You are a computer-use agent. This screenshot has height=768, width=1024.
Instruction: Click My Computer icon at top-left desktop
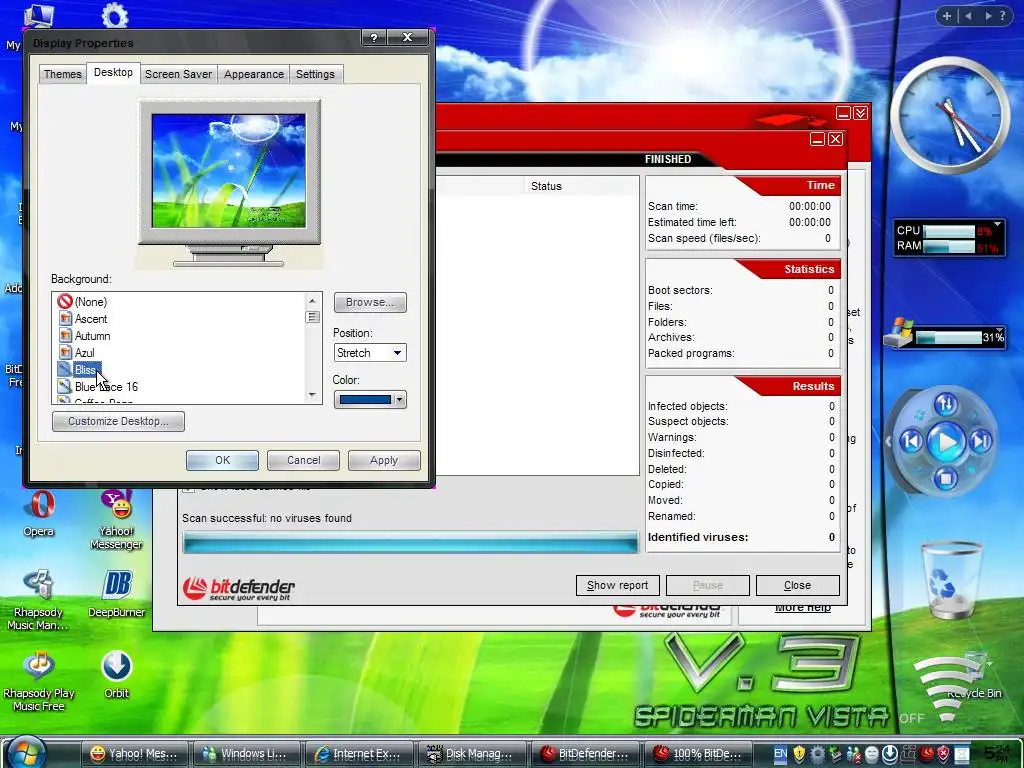coord(38,14)
